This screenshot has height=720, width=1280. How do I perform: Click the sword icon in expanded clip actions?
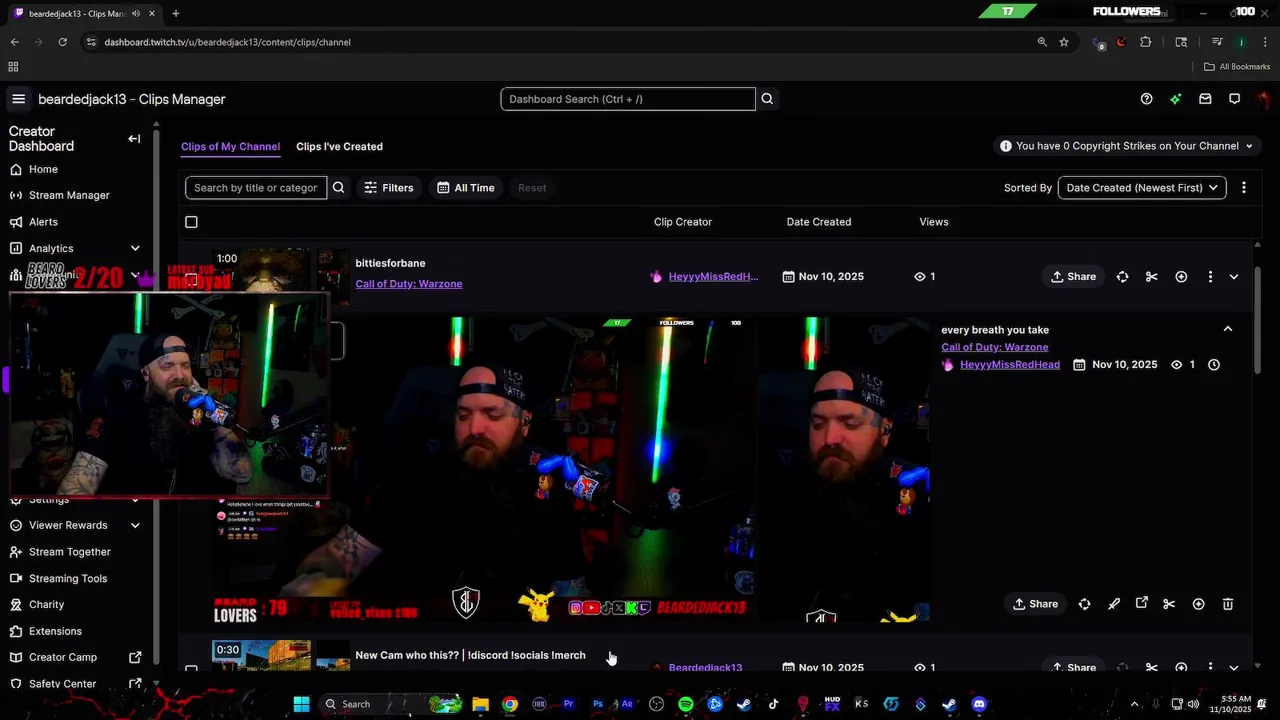pos(1114,604)
